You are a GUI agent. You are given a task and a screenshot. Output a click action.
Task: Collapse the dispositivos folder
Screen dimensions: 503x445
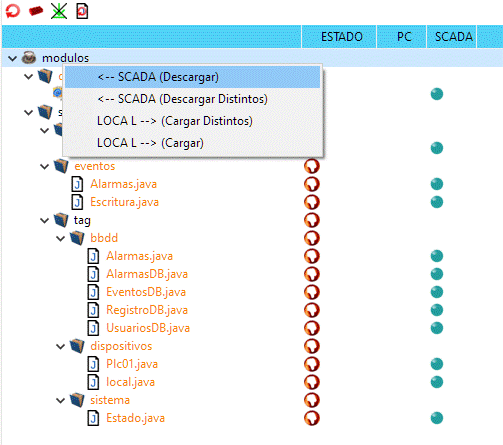click(x=60, y=346)
